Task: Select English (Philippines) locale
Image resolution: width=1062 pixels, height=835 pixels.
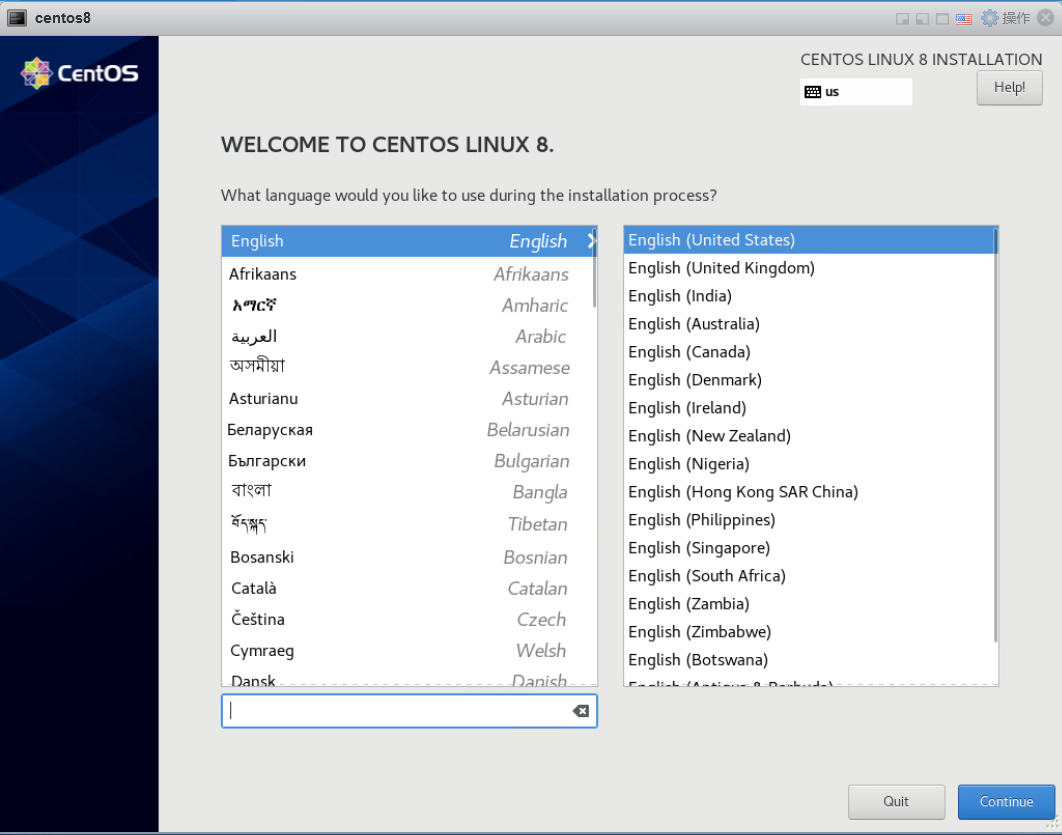Action: (x=809, y=520)
